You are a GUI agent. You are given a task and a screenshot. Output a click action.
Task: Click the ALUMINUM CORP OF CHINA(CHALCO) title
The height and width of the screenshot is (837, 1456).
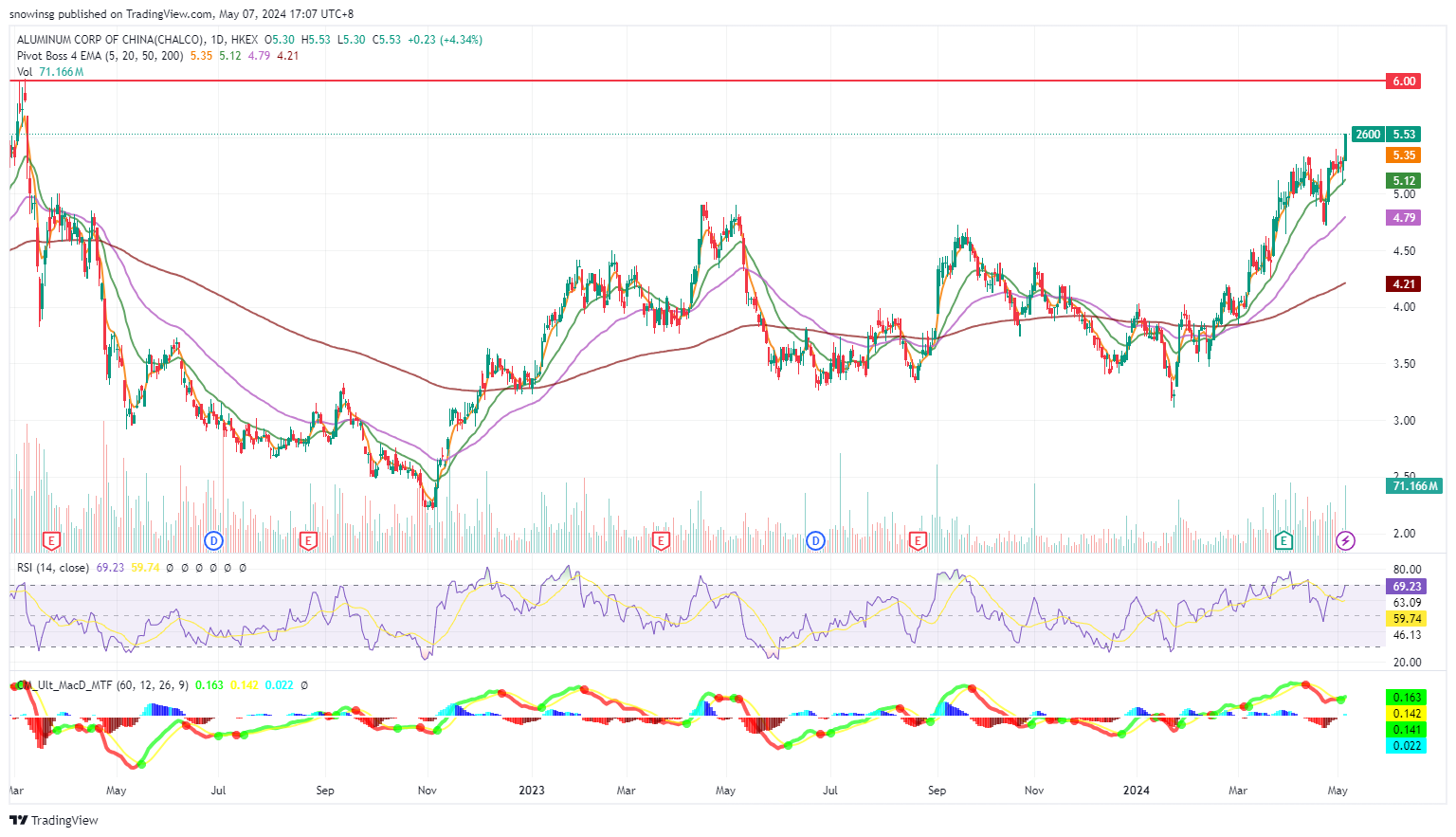click(x=110, y=40)
